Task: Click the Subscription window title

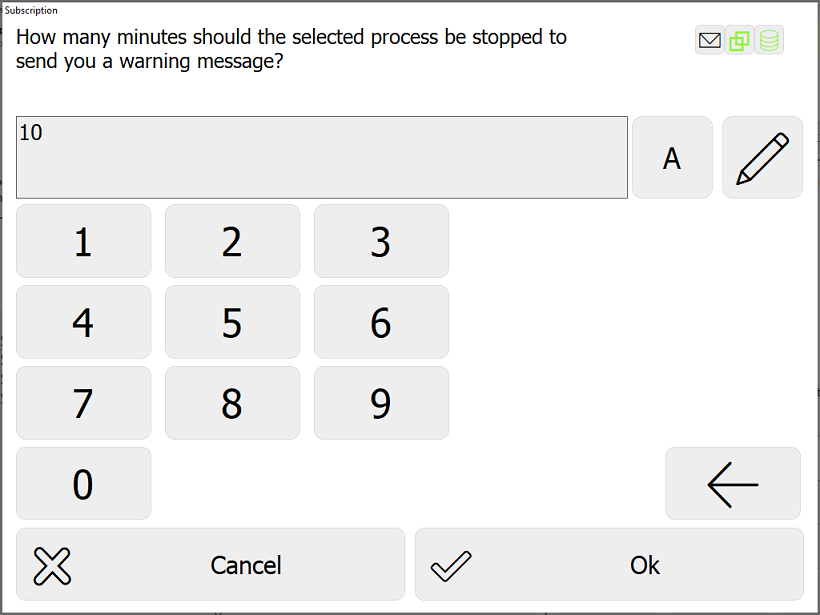Action: pos(31,10)
